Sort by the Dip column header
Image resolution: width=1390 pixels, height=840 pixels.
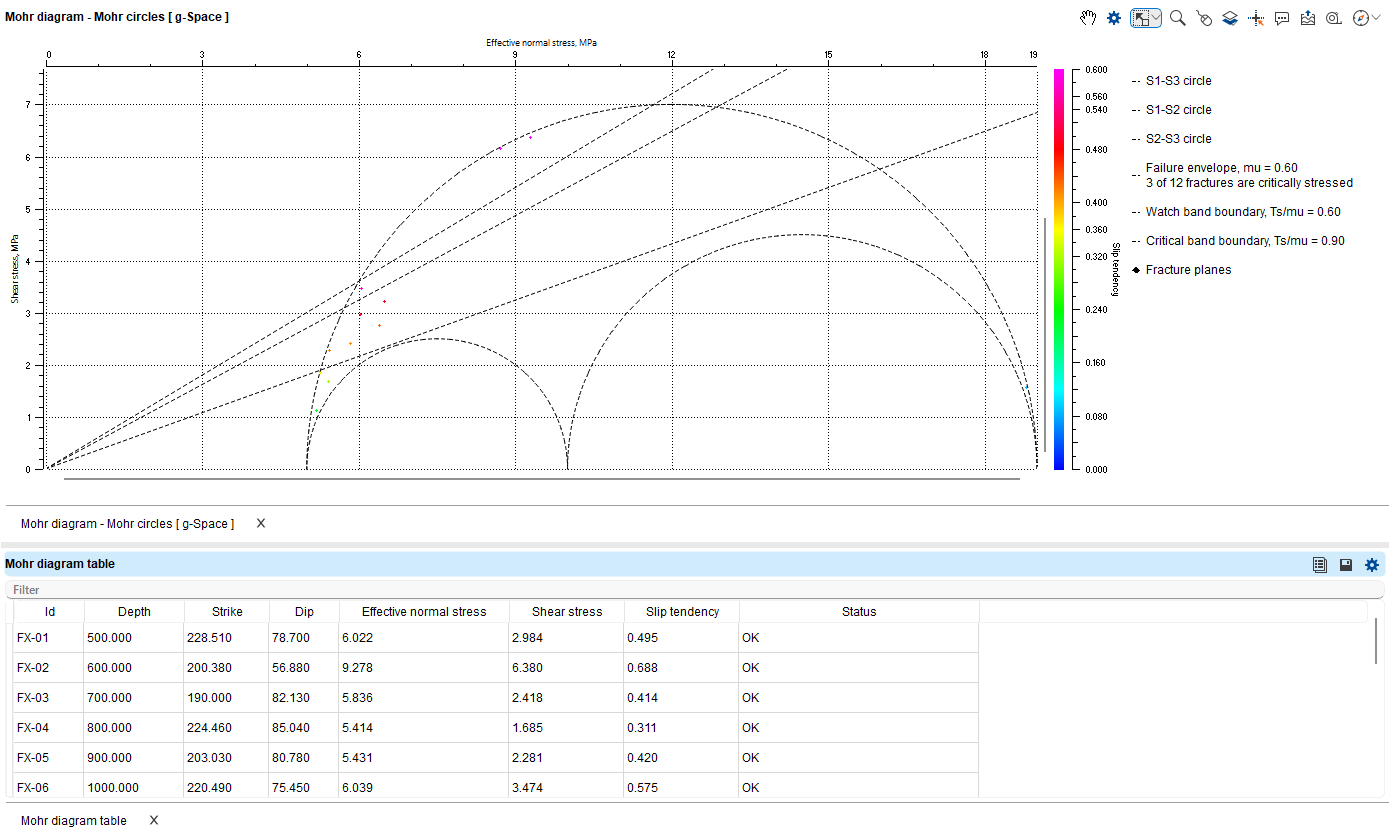pos(304,612)
